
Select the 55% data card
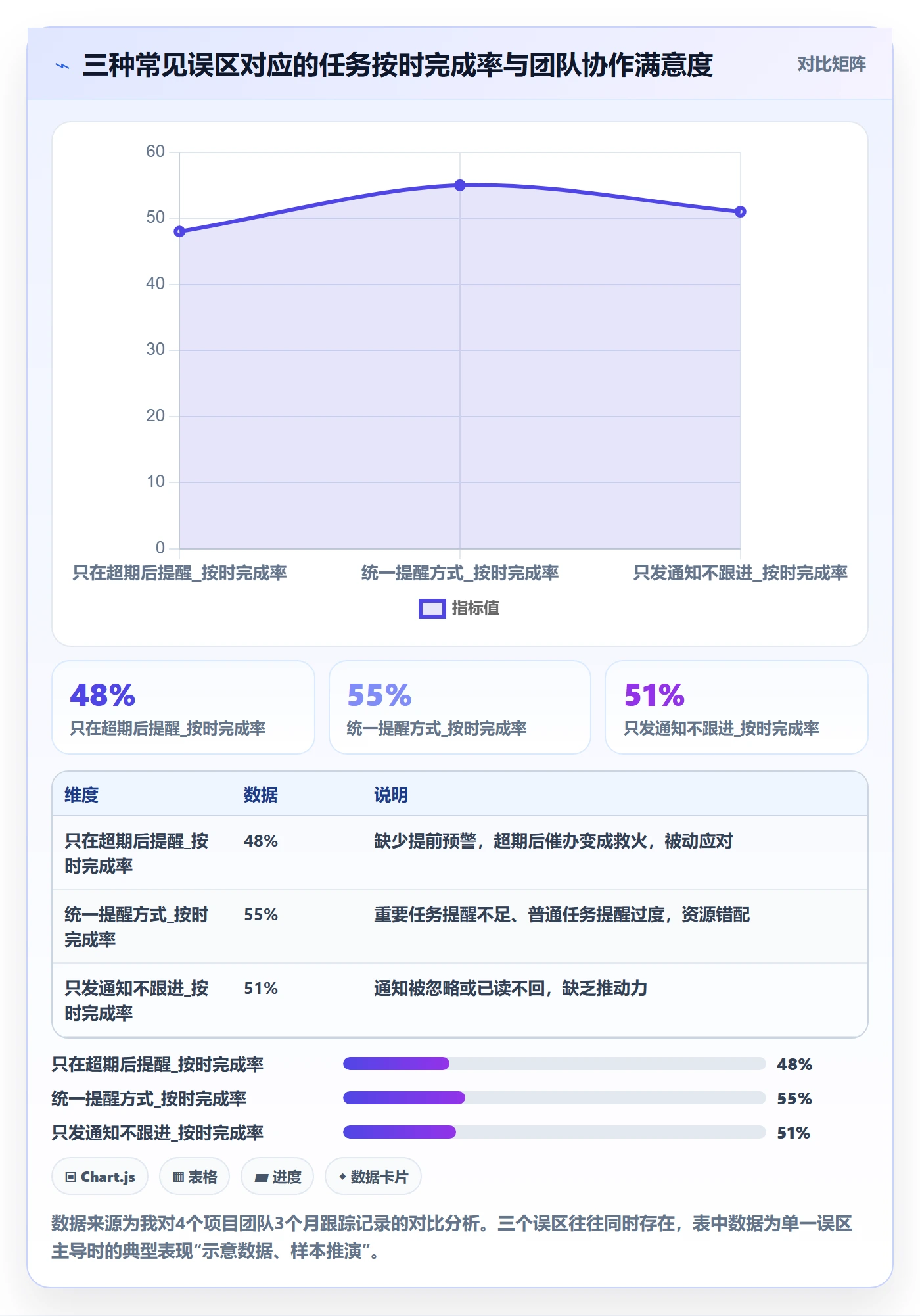coord(460,707)
